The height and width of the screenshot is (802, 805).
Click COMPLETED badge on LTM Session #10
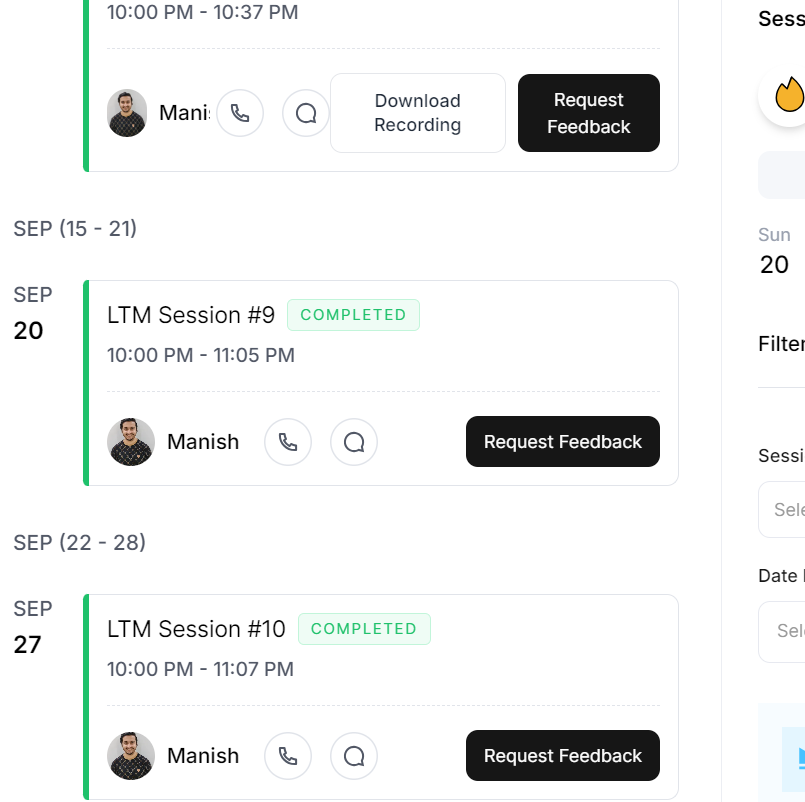coord(364,629)
